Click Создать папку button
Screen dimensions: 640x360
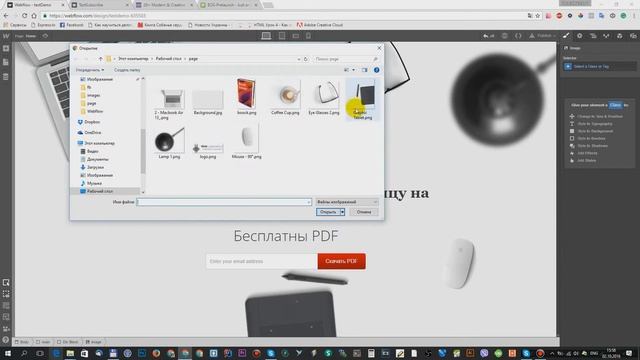[127, 70]
